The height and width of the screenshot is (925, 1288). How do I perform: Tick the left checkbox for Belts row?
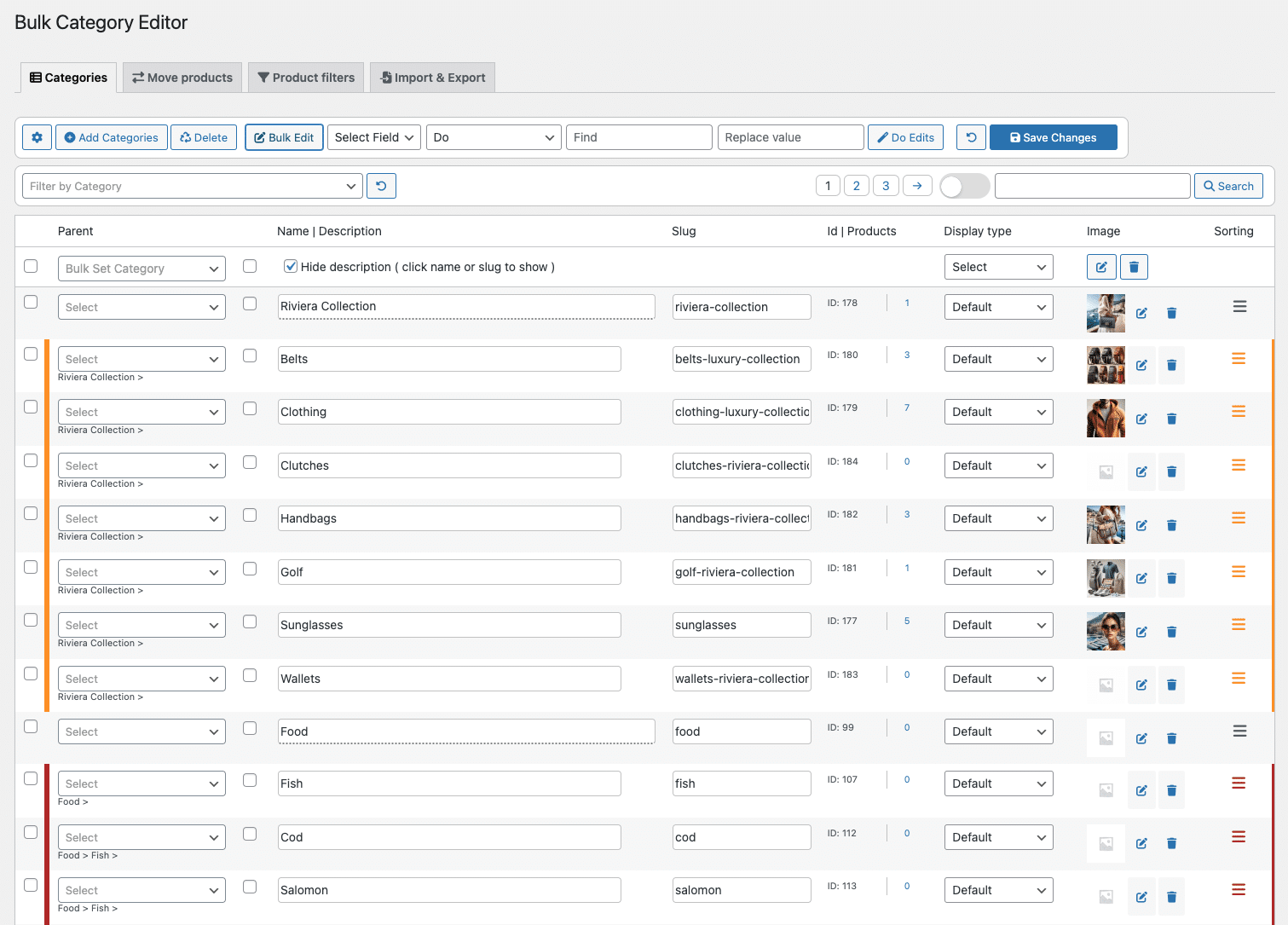coord(31,354)
